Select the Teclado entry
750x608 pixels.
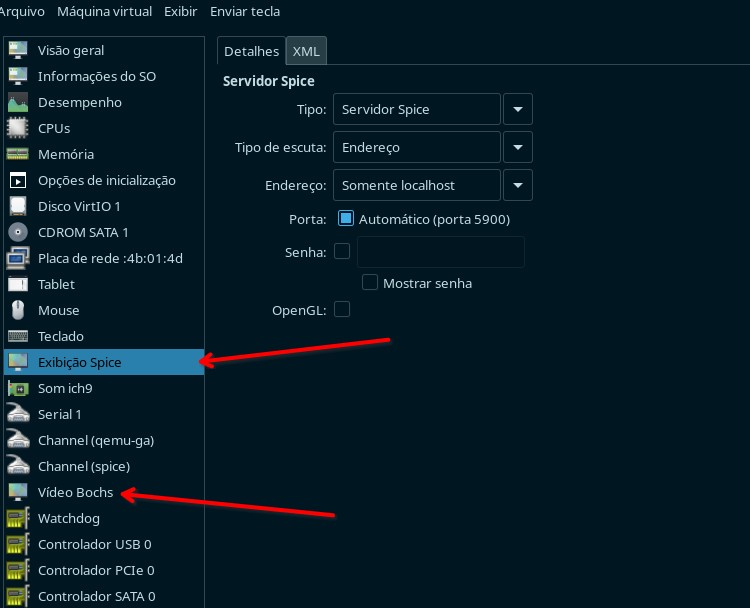[x=104, y=336]
